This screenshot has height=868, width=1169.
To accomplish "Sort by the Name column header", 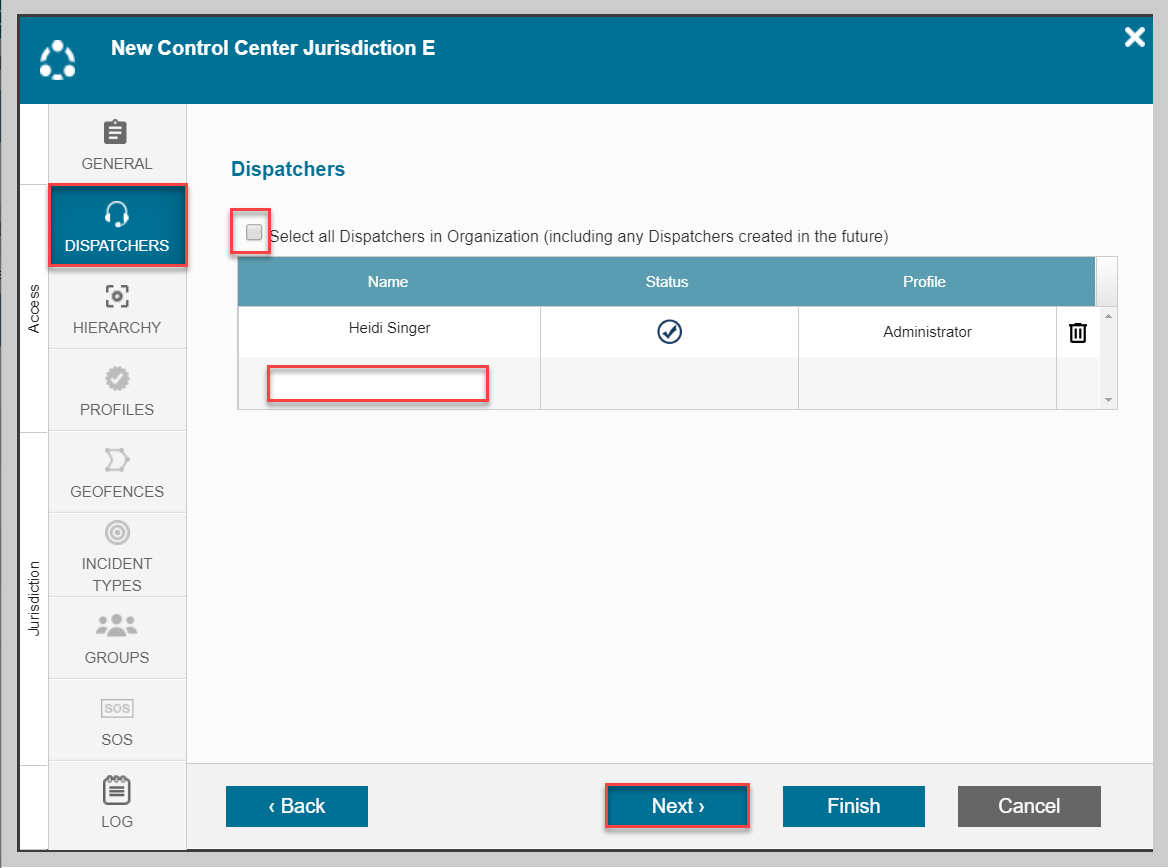I will 388,282.
